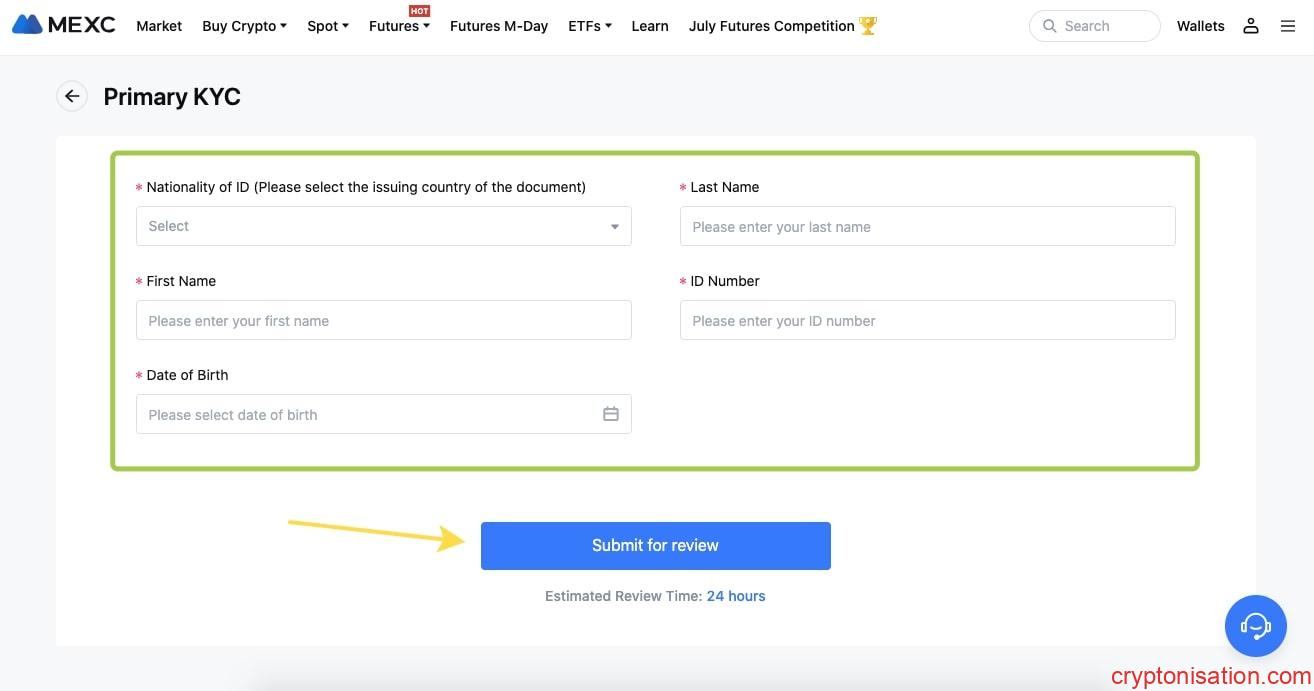Click the Submit for review button
The height and width of the screenshot is (691, 1314).
[x=655, y=546]
